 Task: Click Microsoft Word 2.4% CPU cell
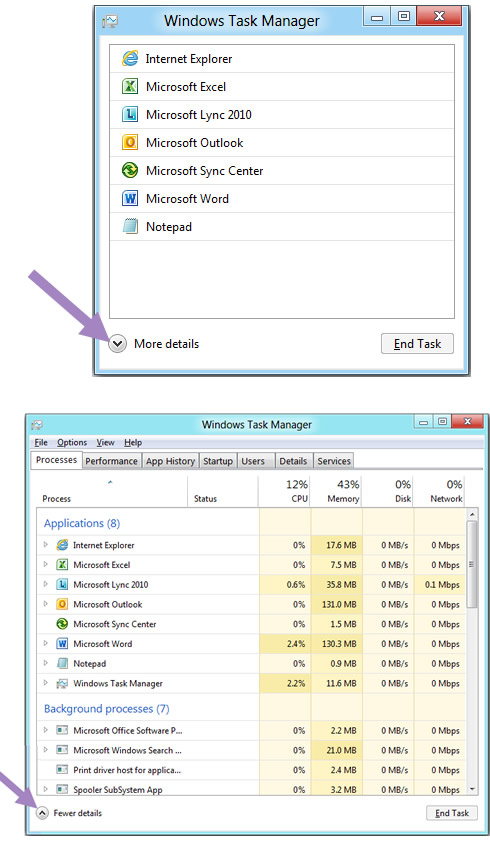click(285, 644)
